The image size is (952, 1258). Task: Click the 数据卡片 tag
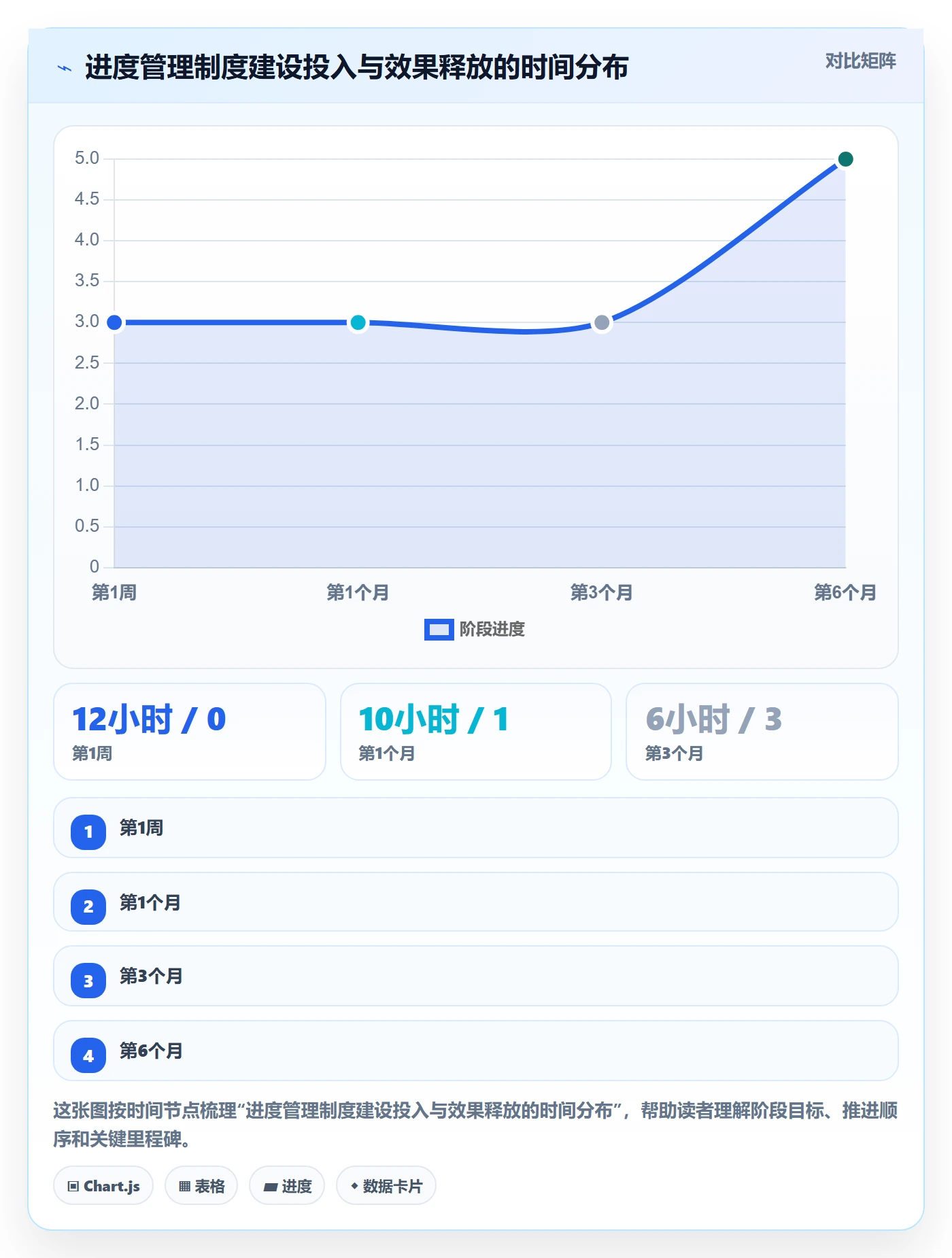click(386, 1186)
